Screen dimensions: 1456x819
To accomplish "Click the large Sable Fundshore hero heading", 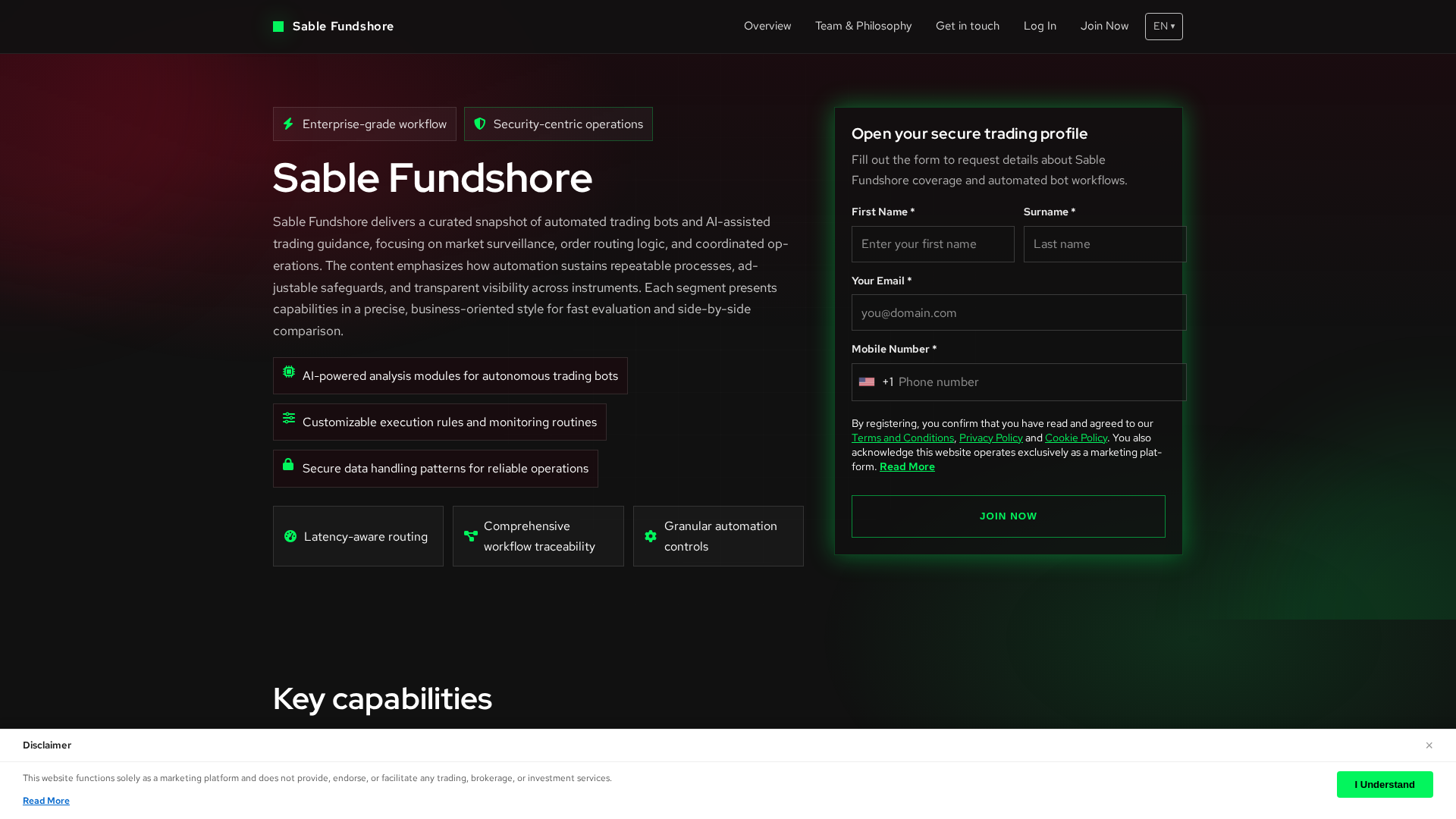I will (432, 177).
